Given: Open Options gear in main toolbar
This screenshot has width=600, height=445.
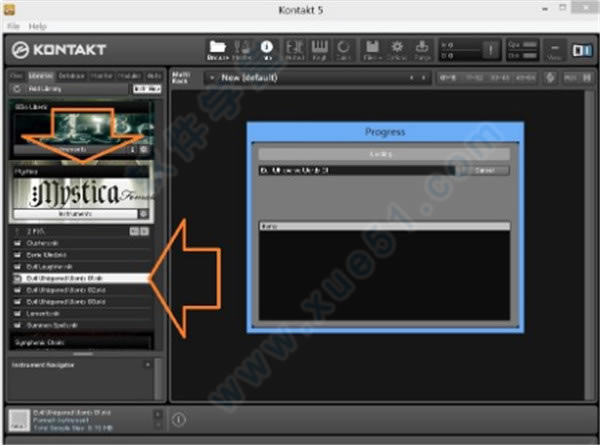Looking at the screenshot, I should click(x=397, y=50).
